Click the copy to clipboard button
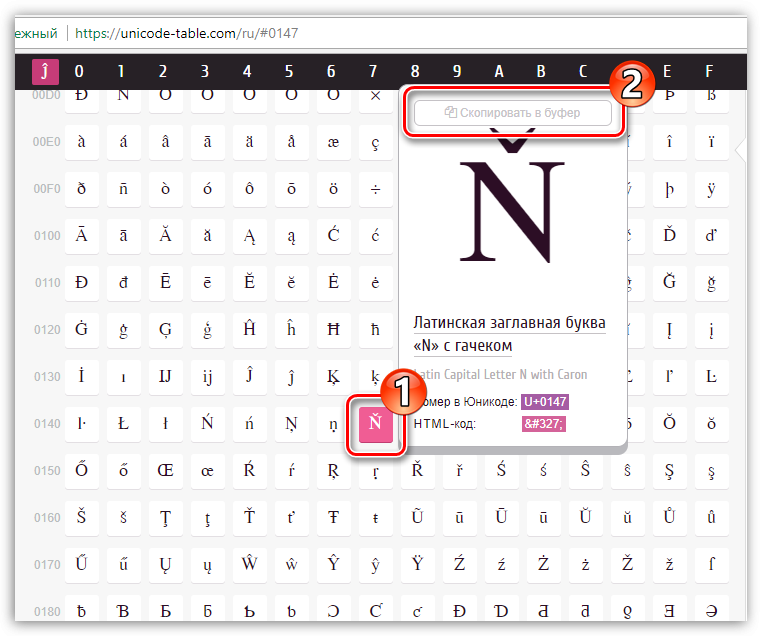Image resolution: width=762 pixels, height=636 pixels. (512, 113)
